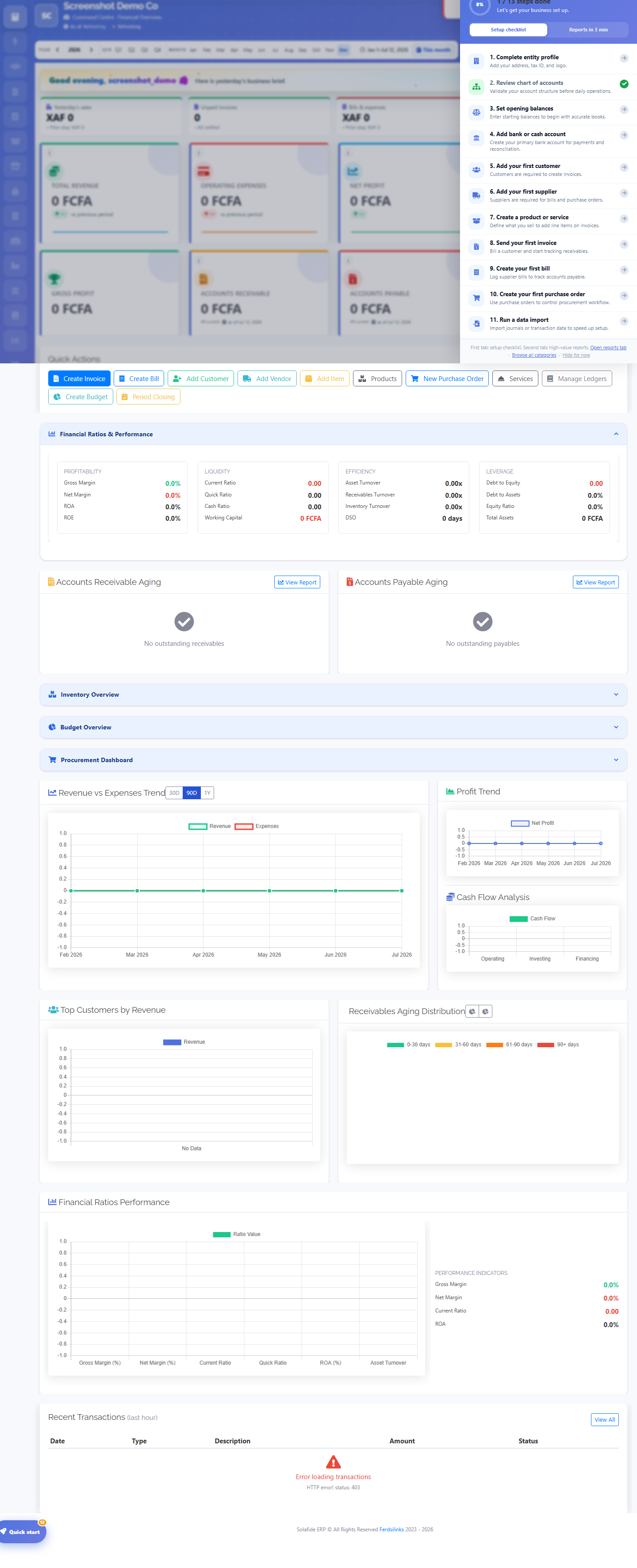
Task: Click View All in Recent Transactions
Action: click(x=605, y=1419)
